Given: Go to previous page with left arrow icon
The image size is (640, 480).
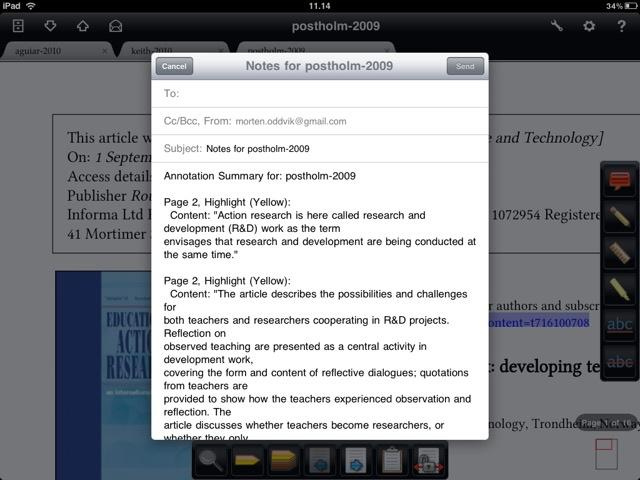Looking at the screenshot, I should (320, 460).
